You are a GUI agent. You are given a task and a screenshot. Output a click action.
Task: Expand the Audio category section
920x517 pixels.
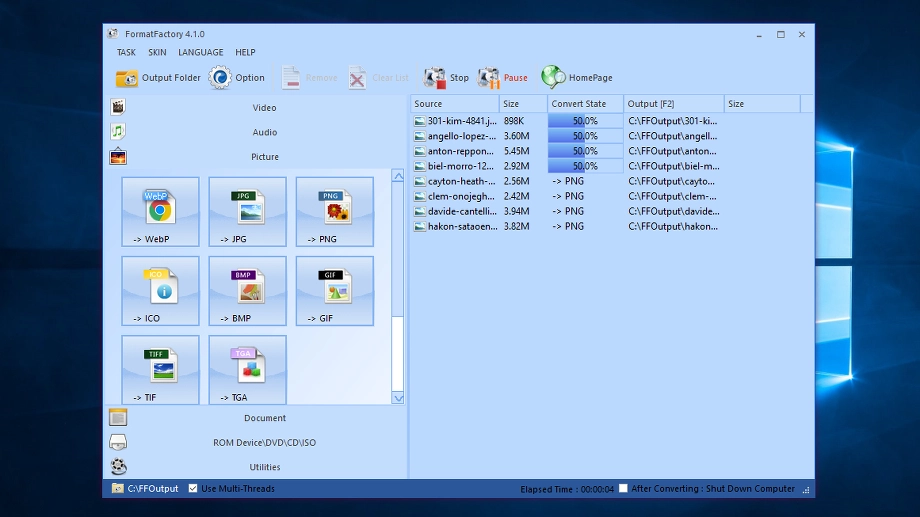(264, 132)
